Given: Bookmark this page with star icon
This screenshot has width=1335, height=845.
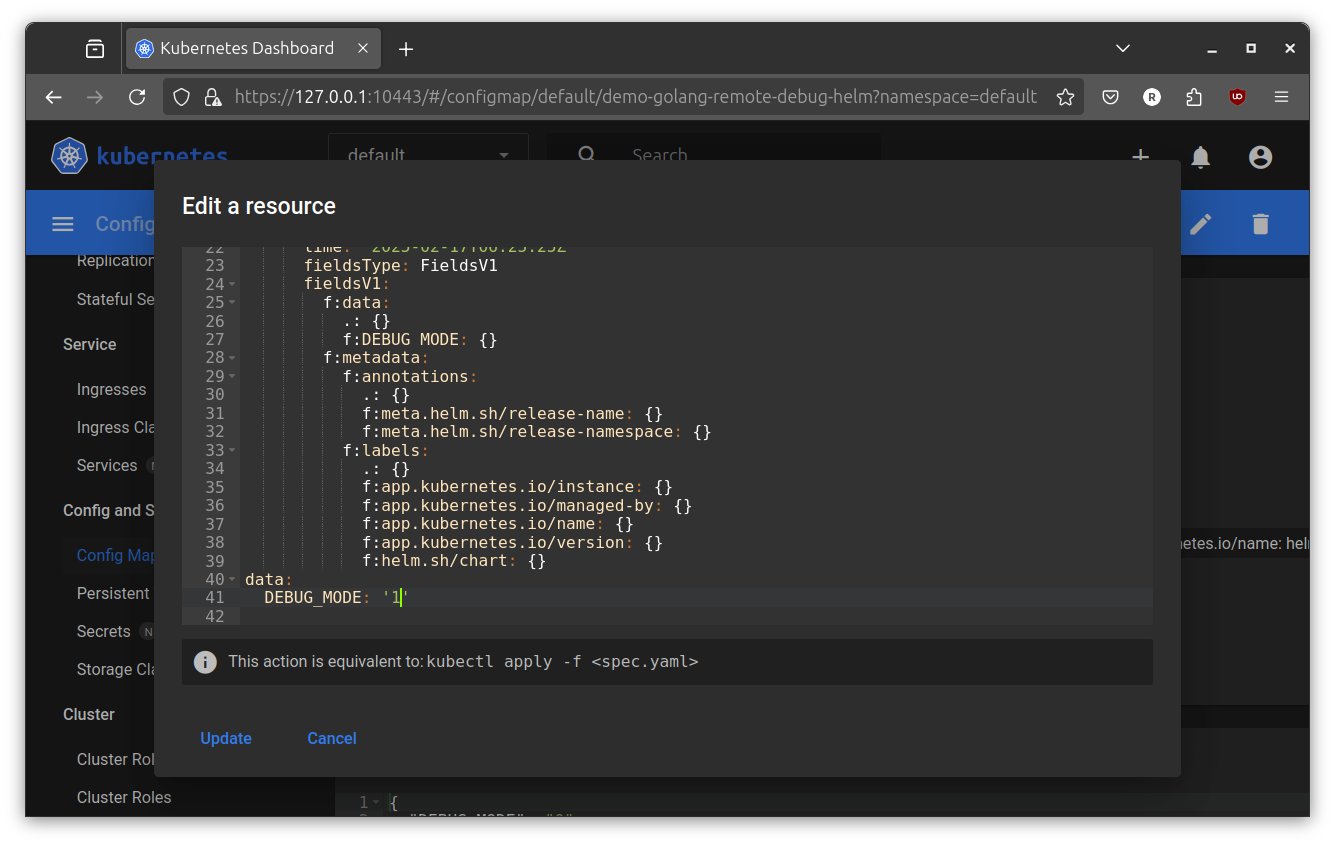Looking at the screenshot, I should 1065,97.
